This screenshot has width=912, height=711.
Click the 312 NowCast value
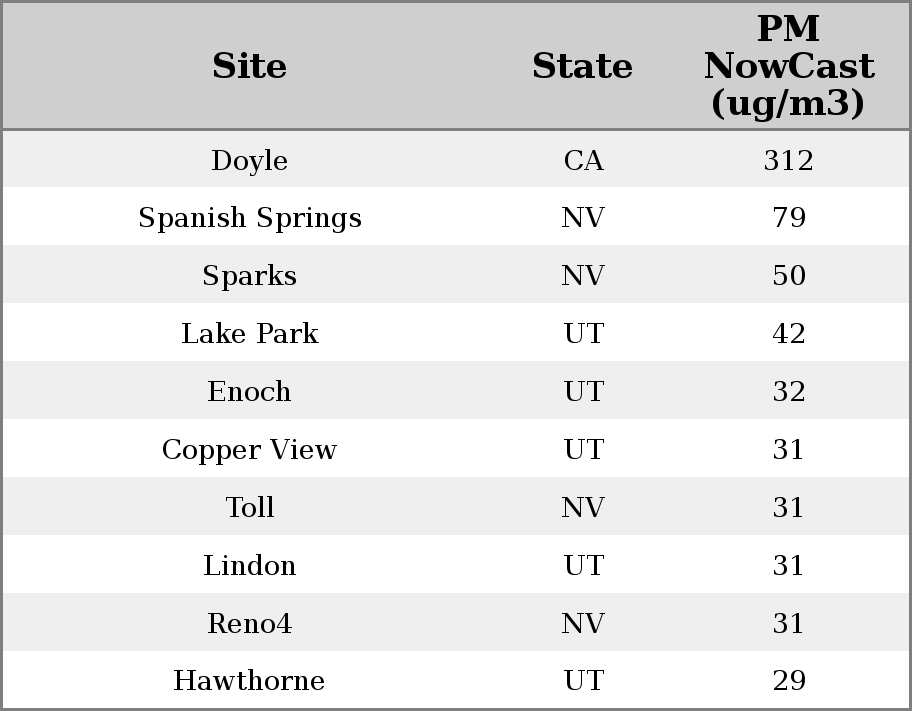click(x=788, y=160)
